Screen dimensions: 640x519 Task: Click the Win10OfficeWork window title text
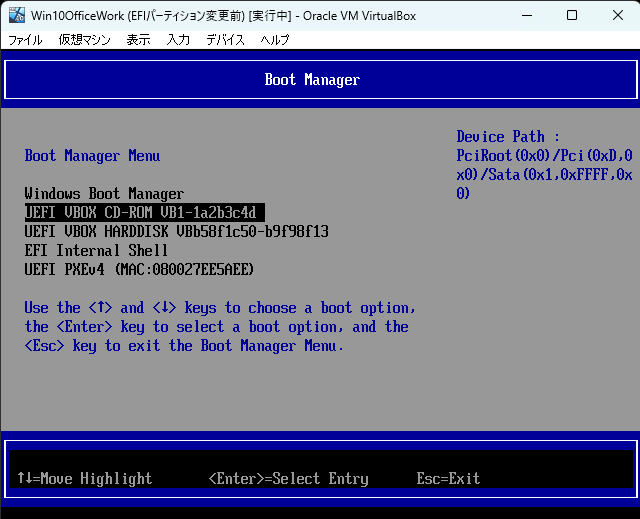pos(224,16)
